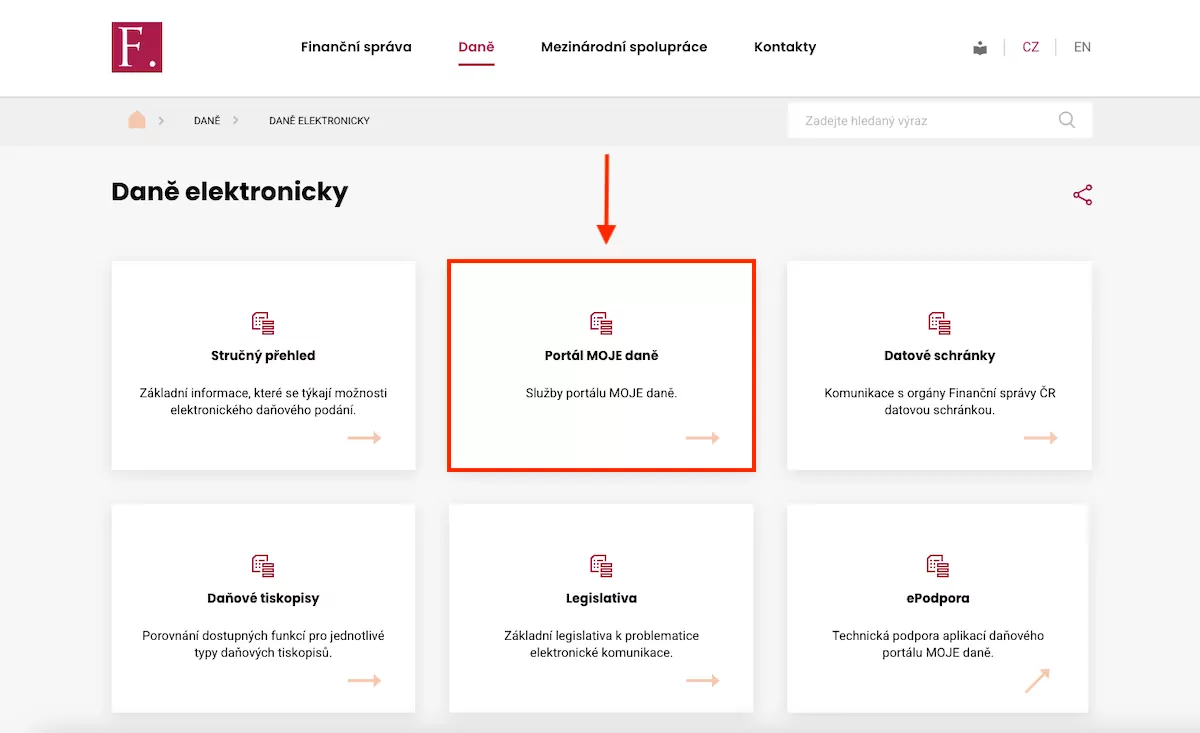Open the home breadcrumb icon
Screen dimensions: 1200x733
[x=137, y=120]
